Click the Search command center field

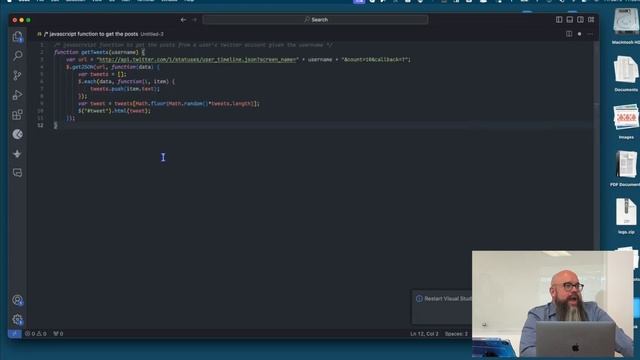[x=316, y=20]
